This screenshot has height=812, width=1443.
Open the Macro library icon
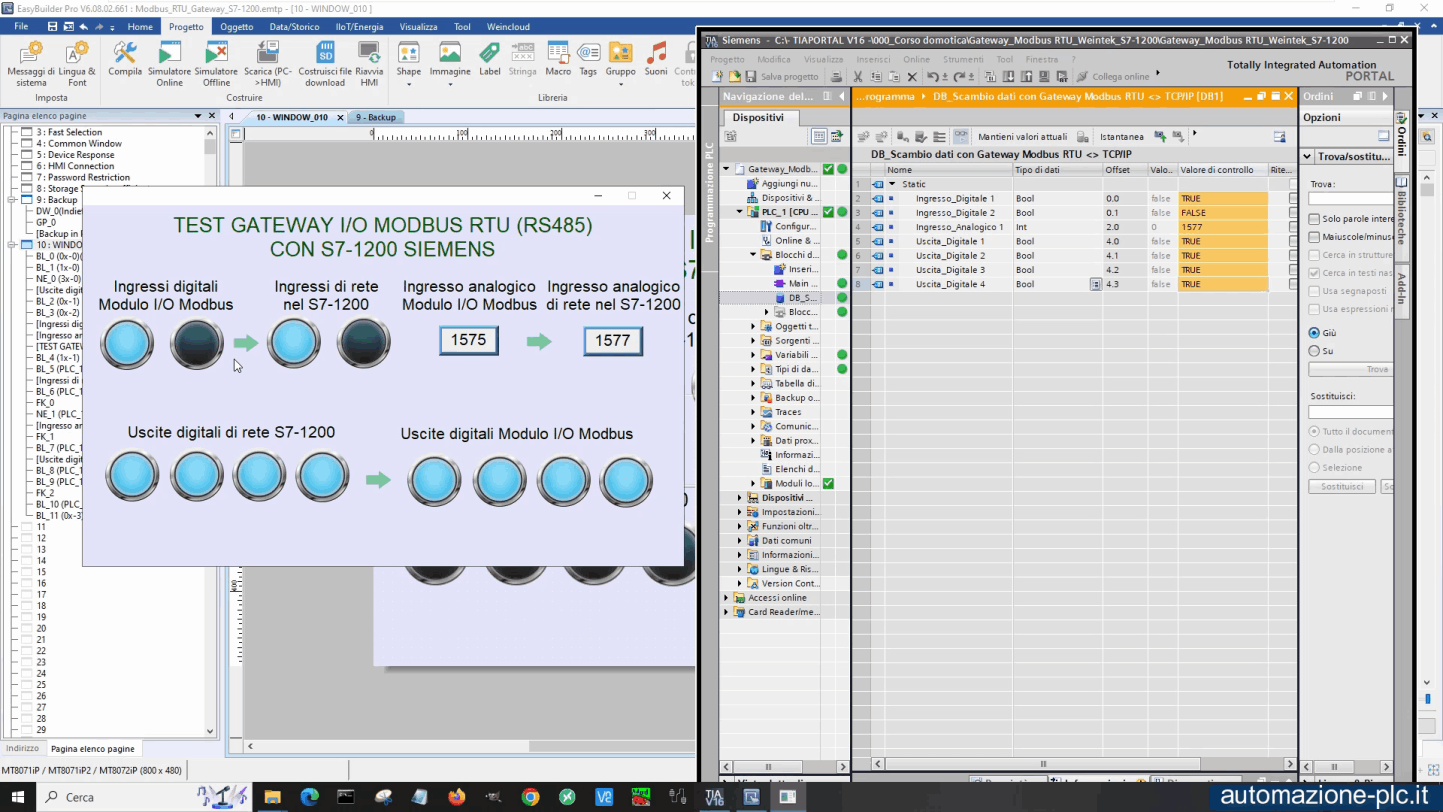point(558,59)
